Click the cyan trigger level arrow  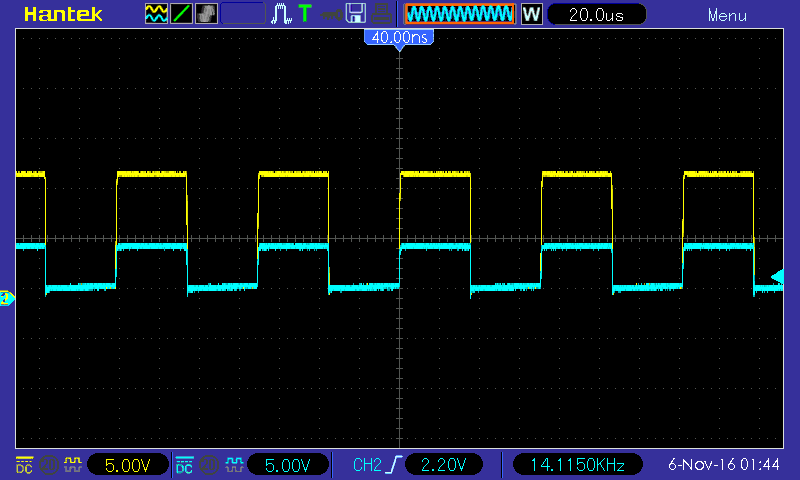(777, 277)
